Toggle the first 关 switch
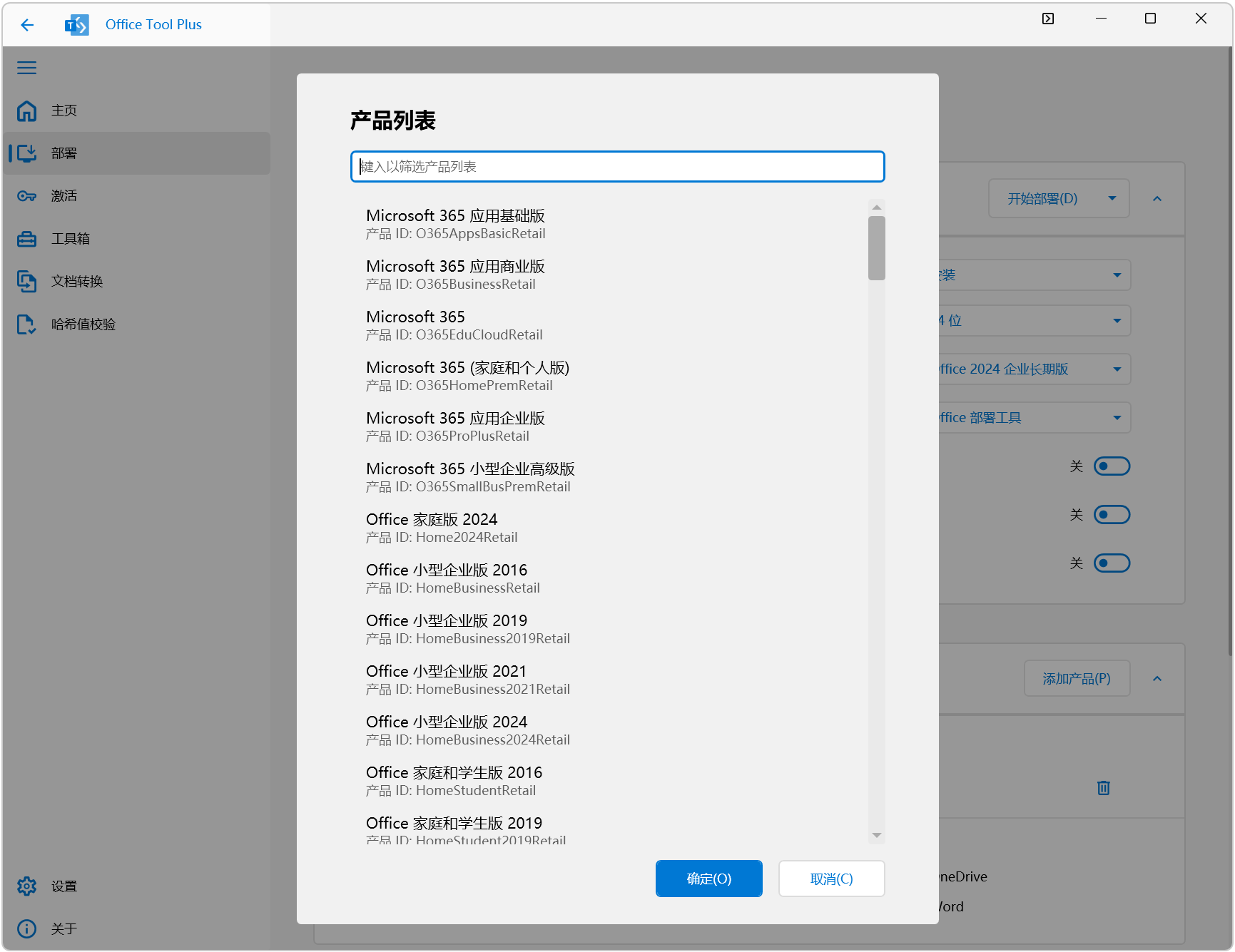The width and height of the screenshot is (1235, 952). (1112, 466)
